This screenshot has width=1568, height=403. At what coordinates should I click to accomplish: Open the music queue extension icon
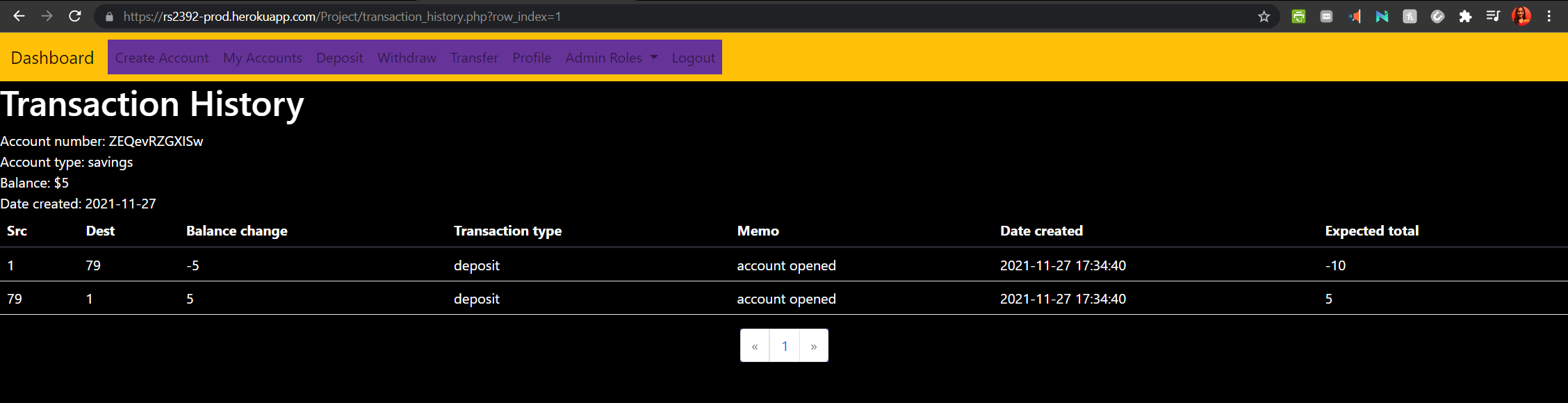(1493, 16)
